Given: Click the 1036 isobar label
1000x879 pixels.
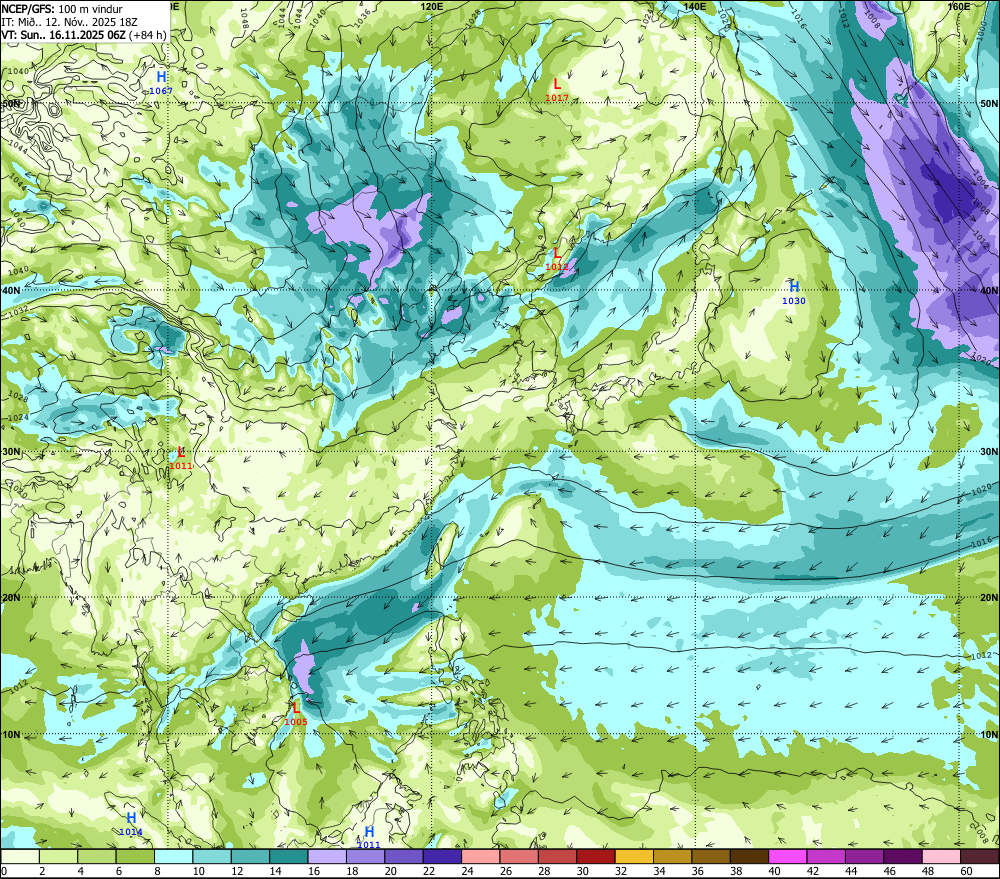Looking at the screenshot, I should click(362, 17).
